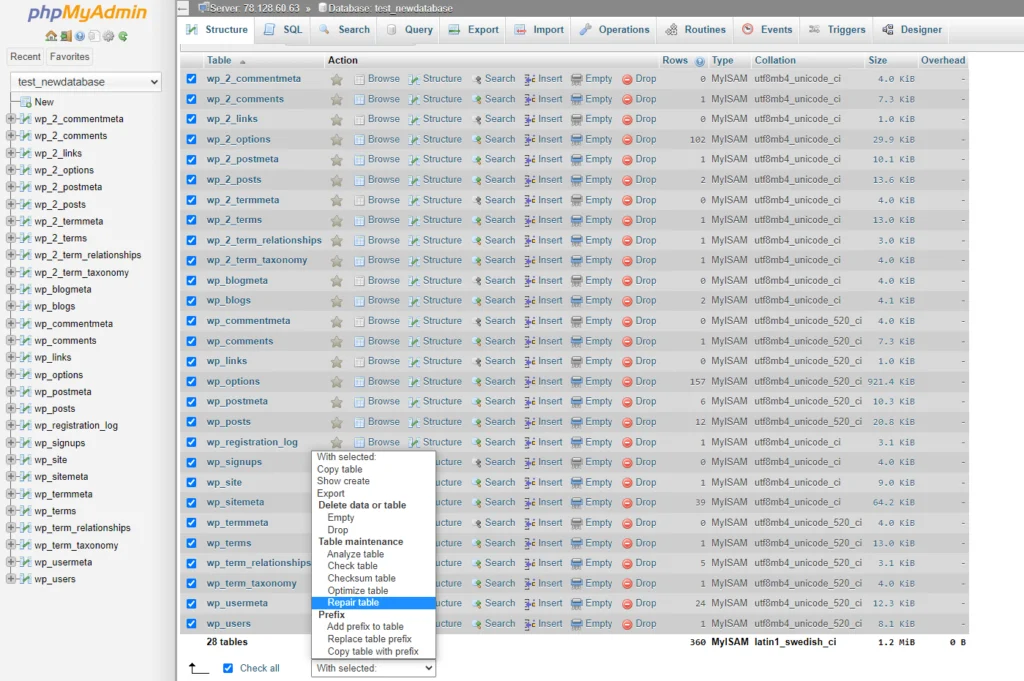
Task: Open phpMyAdmin settings with the gear icon
Action: tap(108, 36)
